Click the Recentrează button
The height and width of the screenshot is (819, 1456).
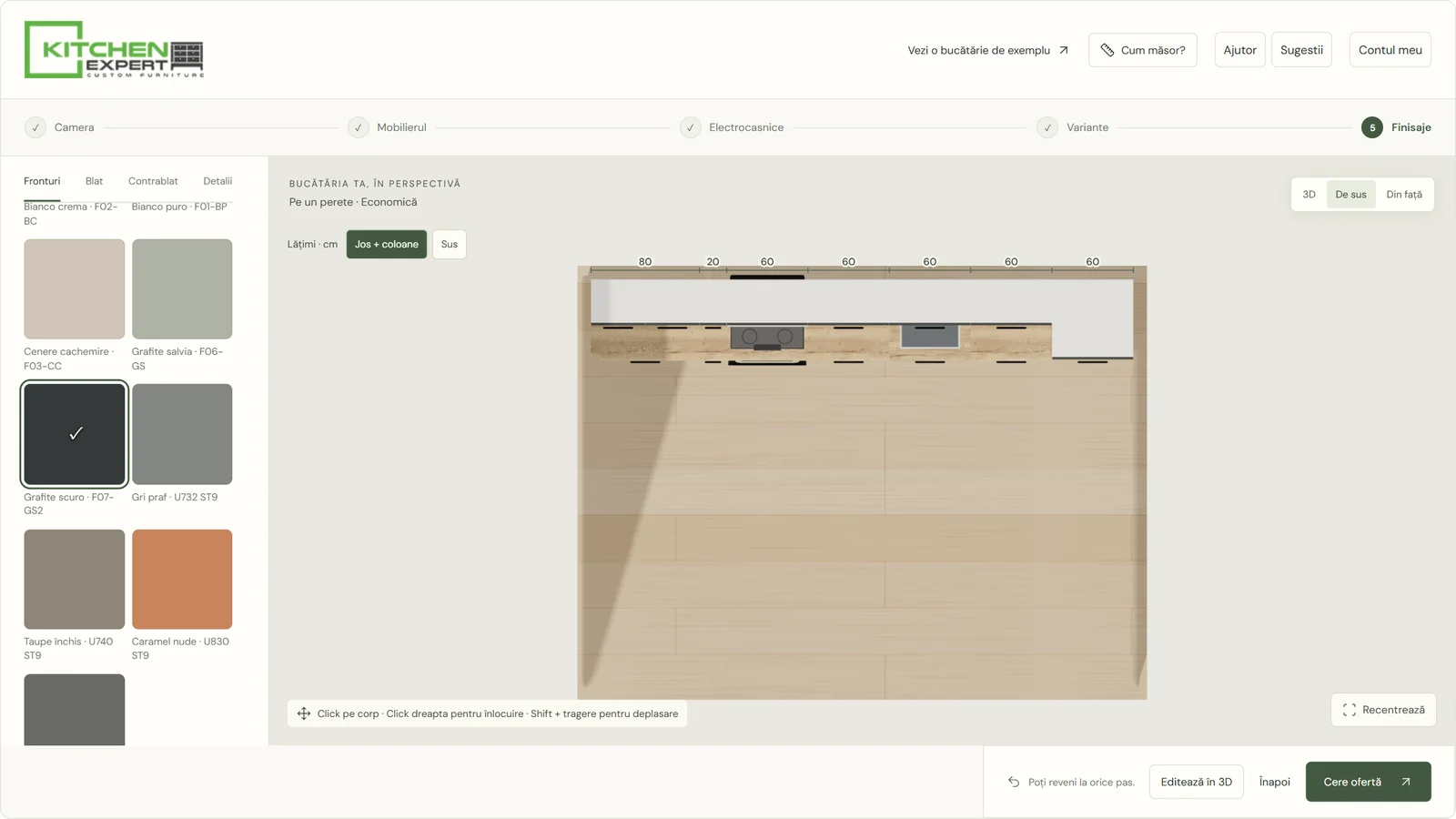coord(1383,710)
